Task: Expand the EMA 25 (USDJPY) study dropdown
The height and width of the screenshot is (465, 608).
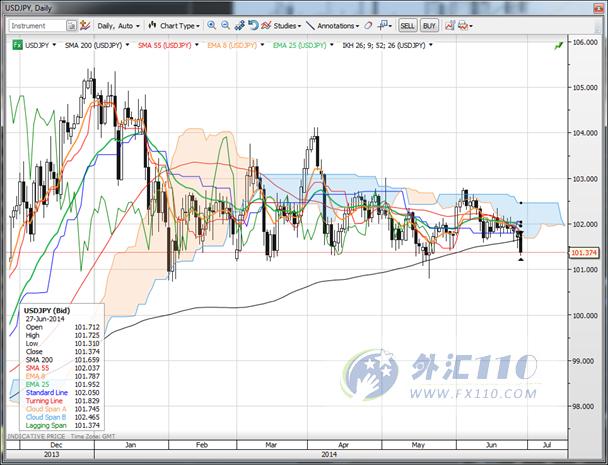Action: [332, 45]
